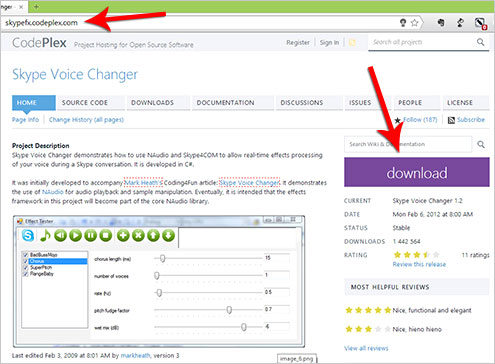The image size is (495, 364).
Task: Open the markheath author link
Action: [135, 356]
